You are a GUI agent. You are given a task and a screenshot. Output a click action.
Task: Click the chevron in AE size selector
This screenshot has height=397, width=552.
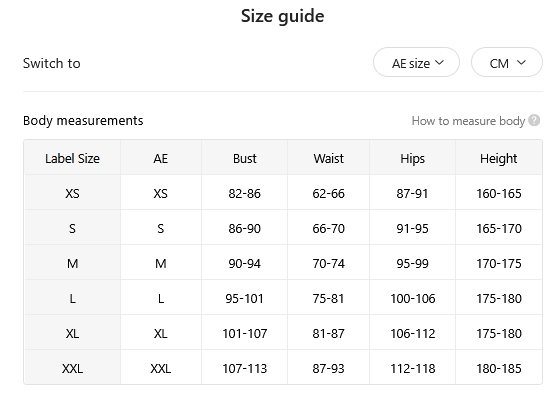point(439,63)
